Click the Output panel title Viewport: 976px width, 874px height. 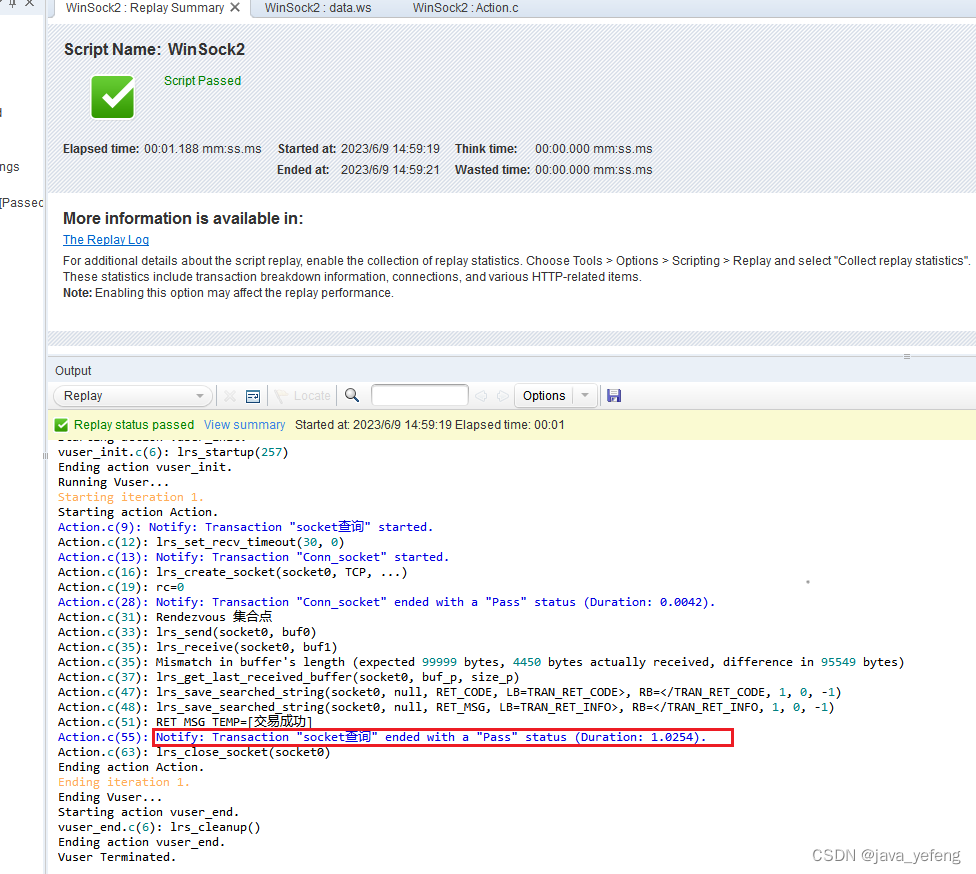73,370
